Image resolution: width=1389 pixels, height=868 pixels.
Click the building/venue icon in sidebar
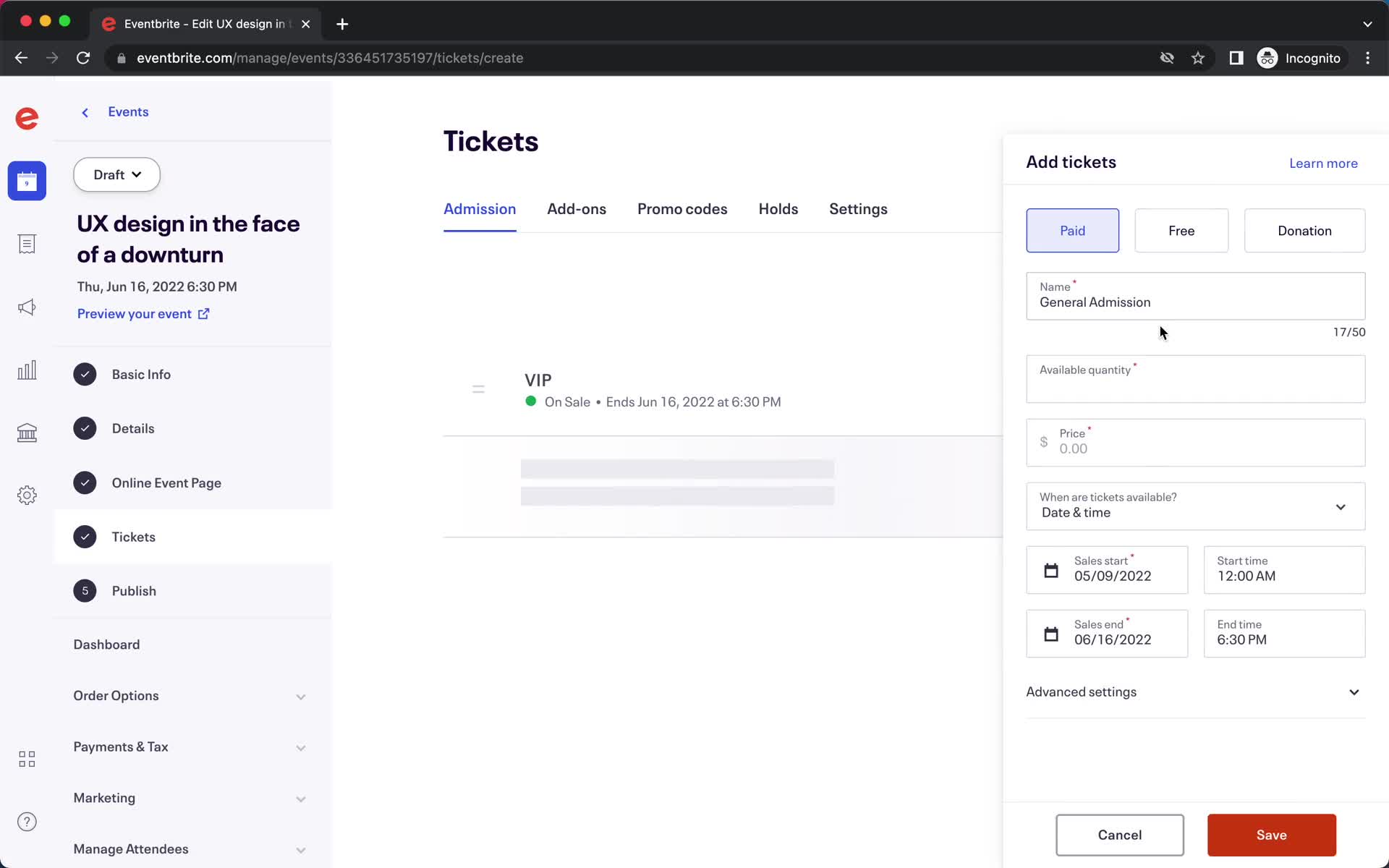pos(27,432)
